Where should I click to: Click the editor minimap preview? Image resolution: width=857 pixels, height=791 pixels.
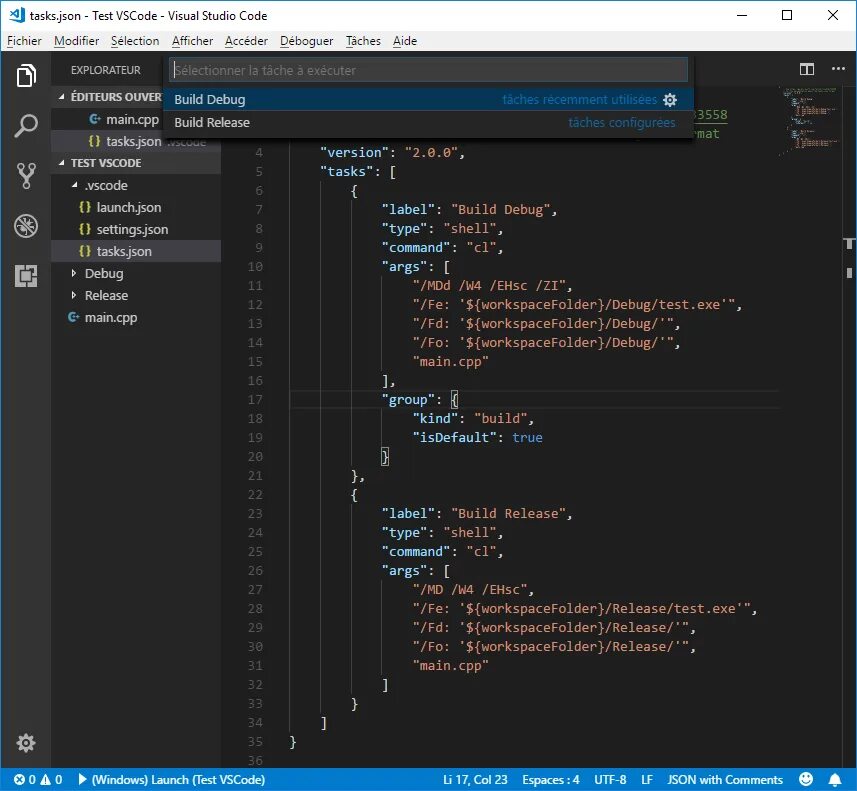point(810,121)
